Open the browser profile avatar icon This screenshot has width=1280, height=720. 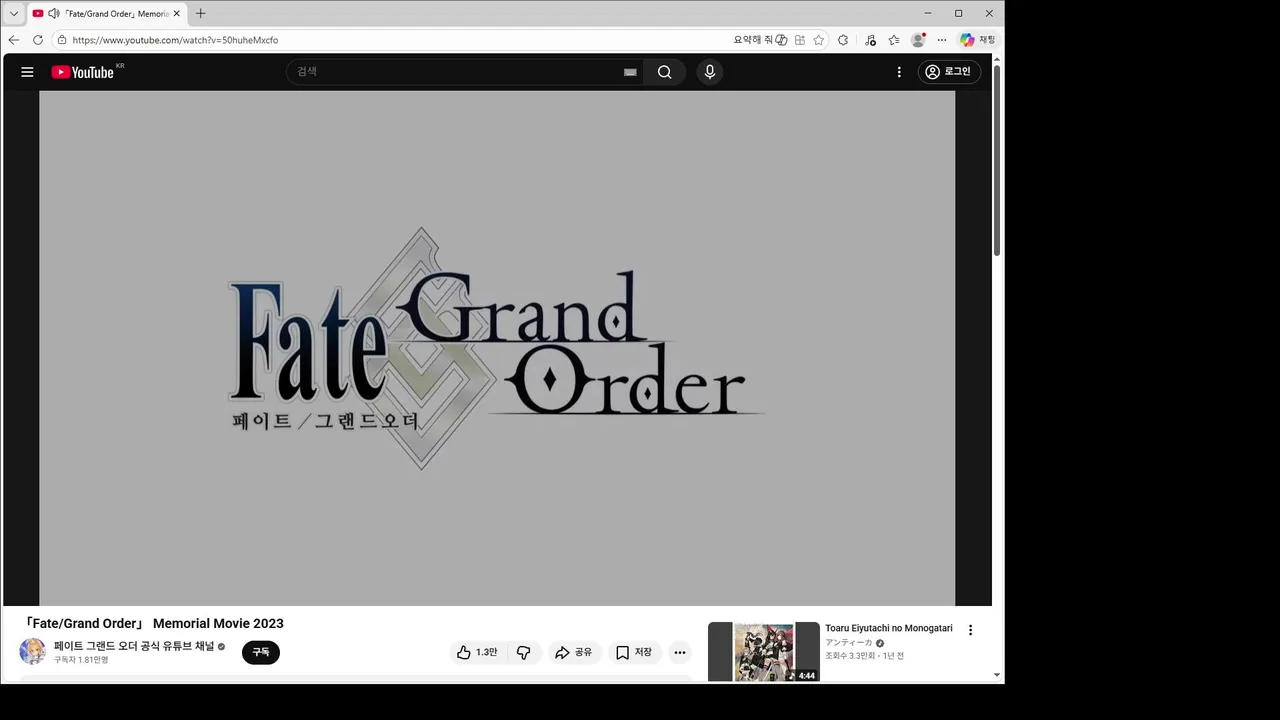pos(918,40)
